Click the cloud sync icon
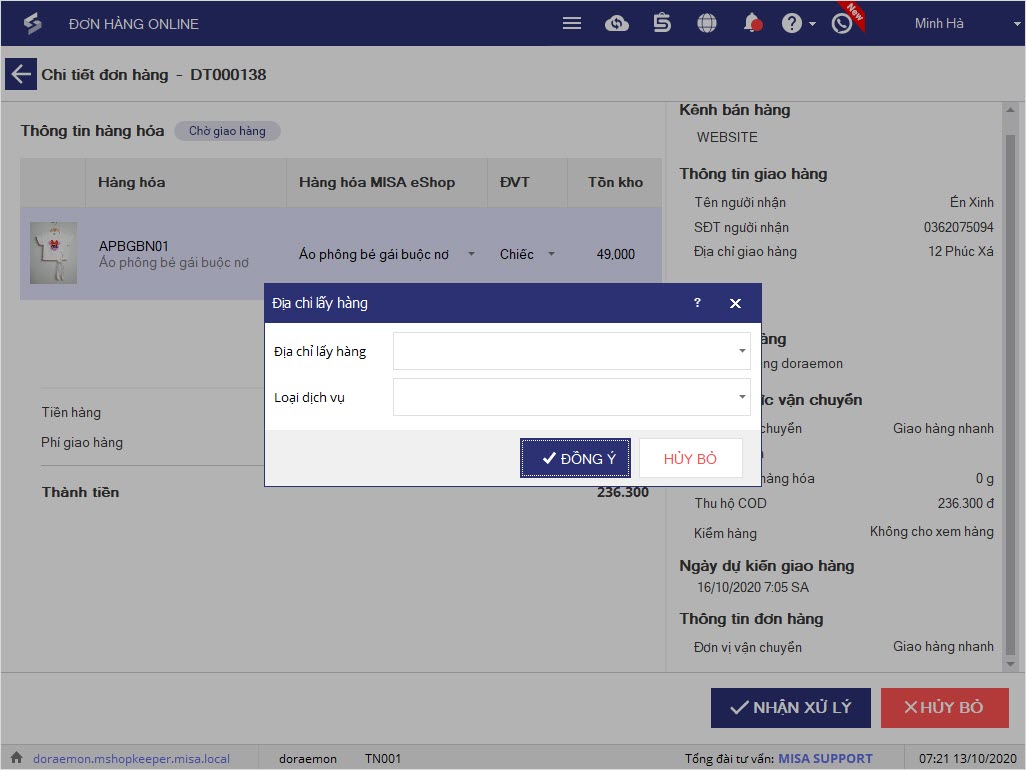The image size is (1026, 770). tap(616, 24)
